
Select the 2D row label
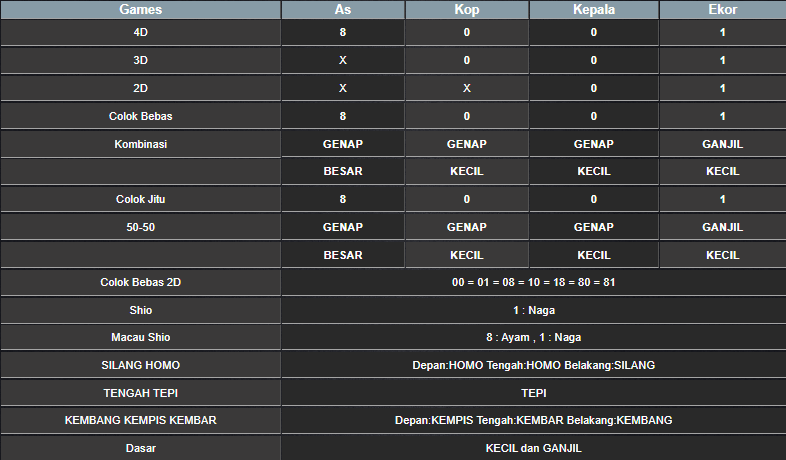point(140,89)
